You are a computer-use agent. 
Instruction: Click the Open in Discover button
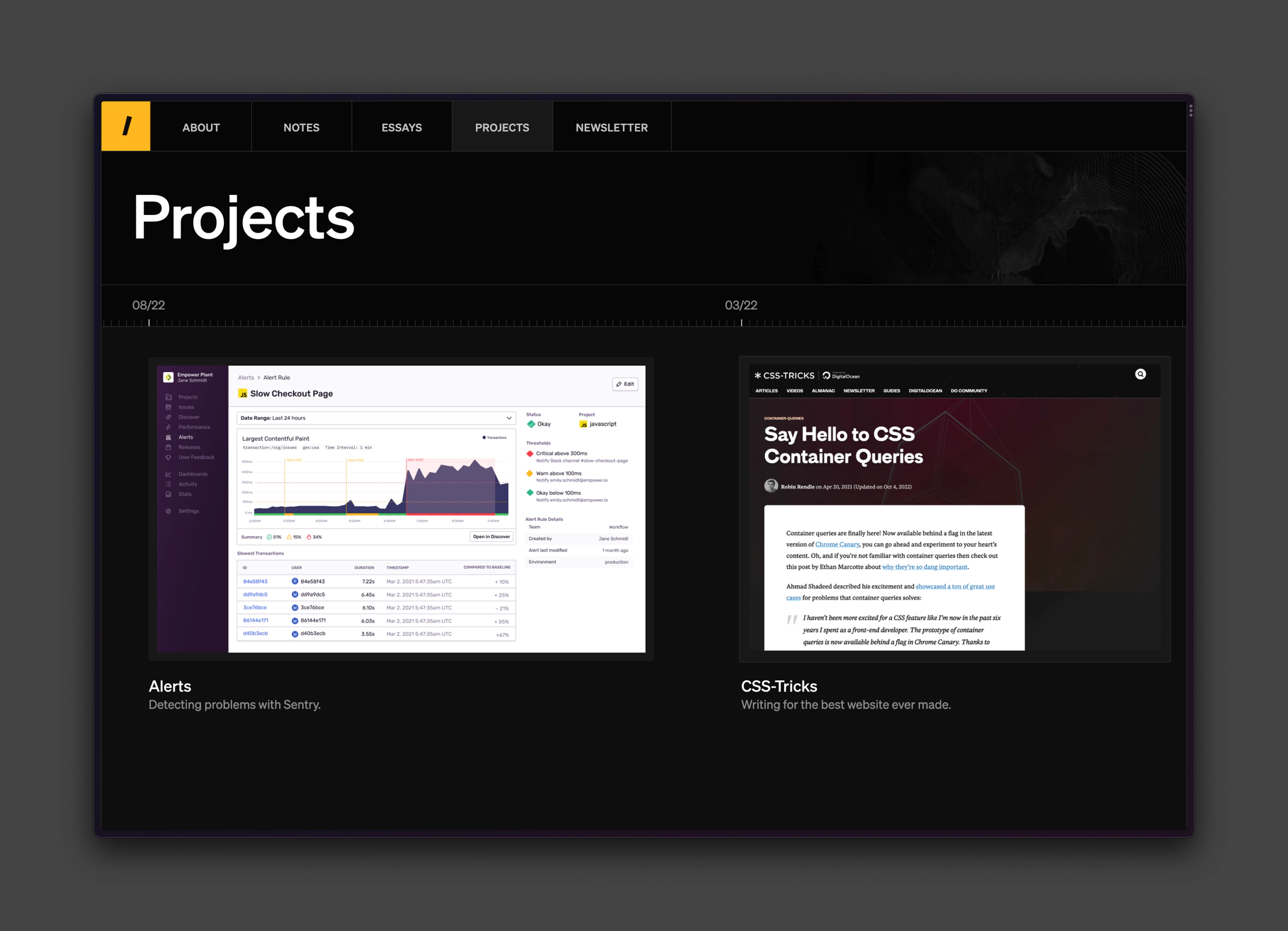coord(491,537)
